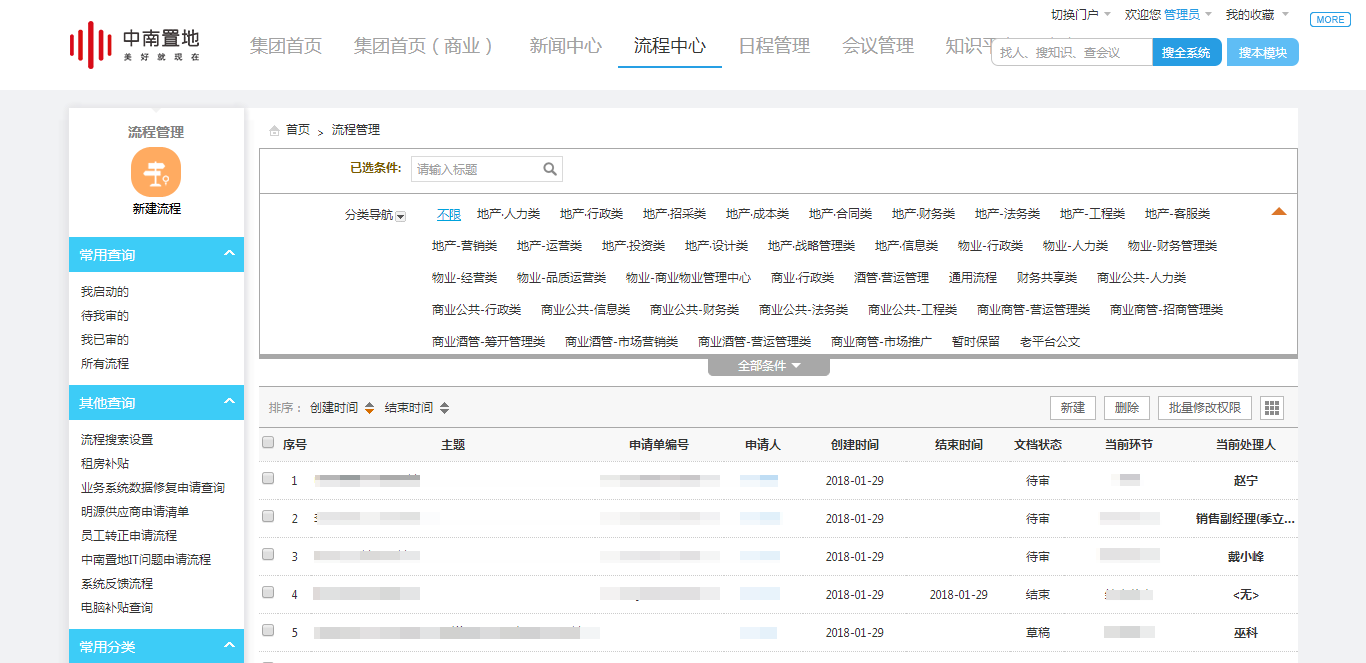Click the orange New Process signpost icon
1366x663 pixels.
point(156,172)
